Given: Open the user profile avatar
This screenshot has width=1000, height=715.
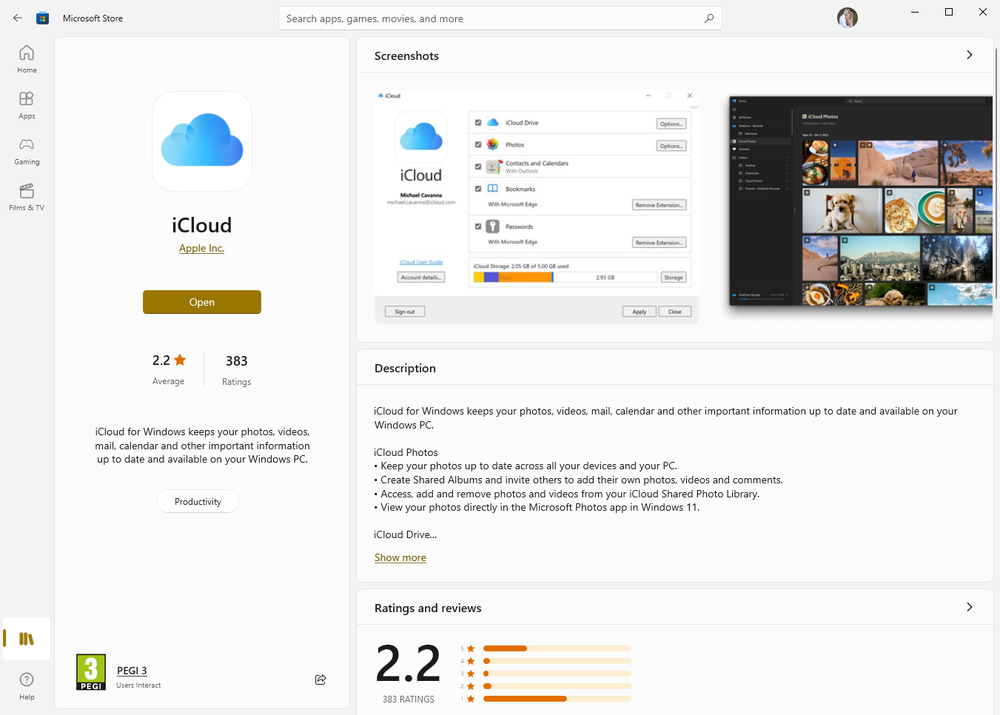Looking at the screenshot, I should click(847, 18).
